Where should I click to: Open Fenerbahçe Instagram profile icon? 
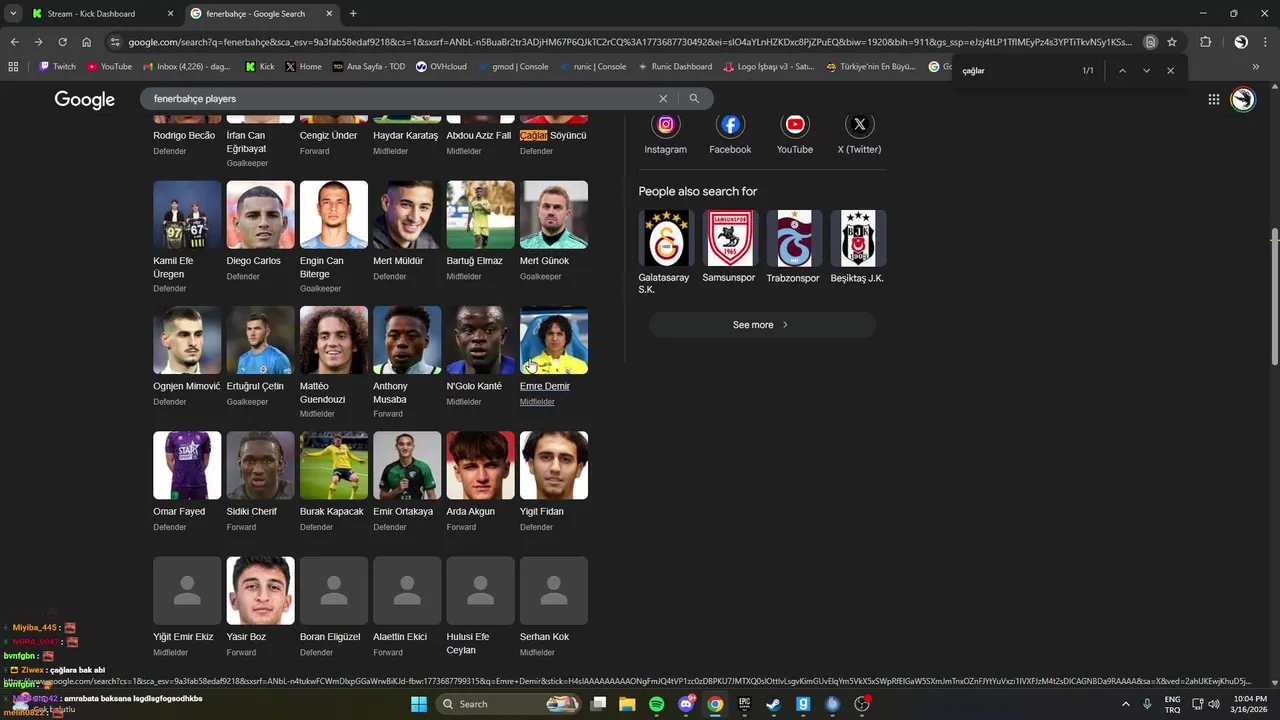pyautogui.click(x=665, y=125)
